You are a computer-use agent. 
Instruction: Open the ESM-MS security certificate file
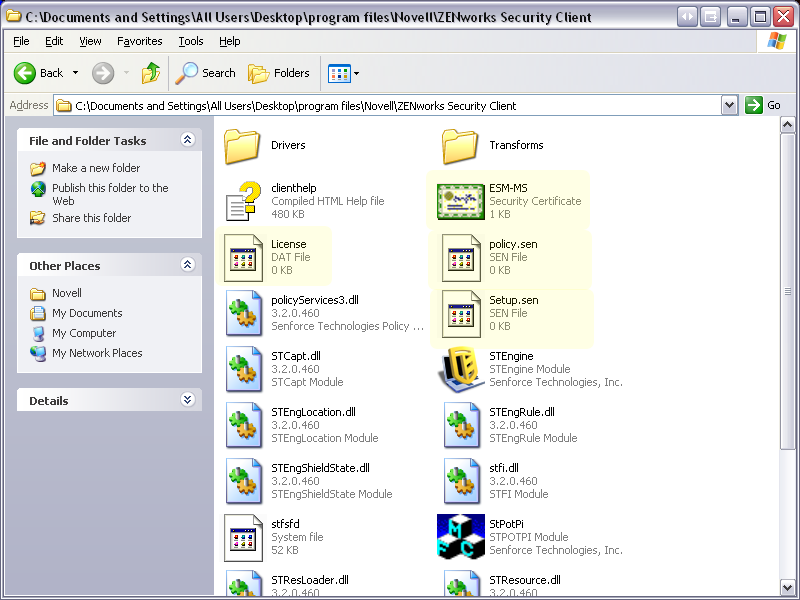(461, 201)
